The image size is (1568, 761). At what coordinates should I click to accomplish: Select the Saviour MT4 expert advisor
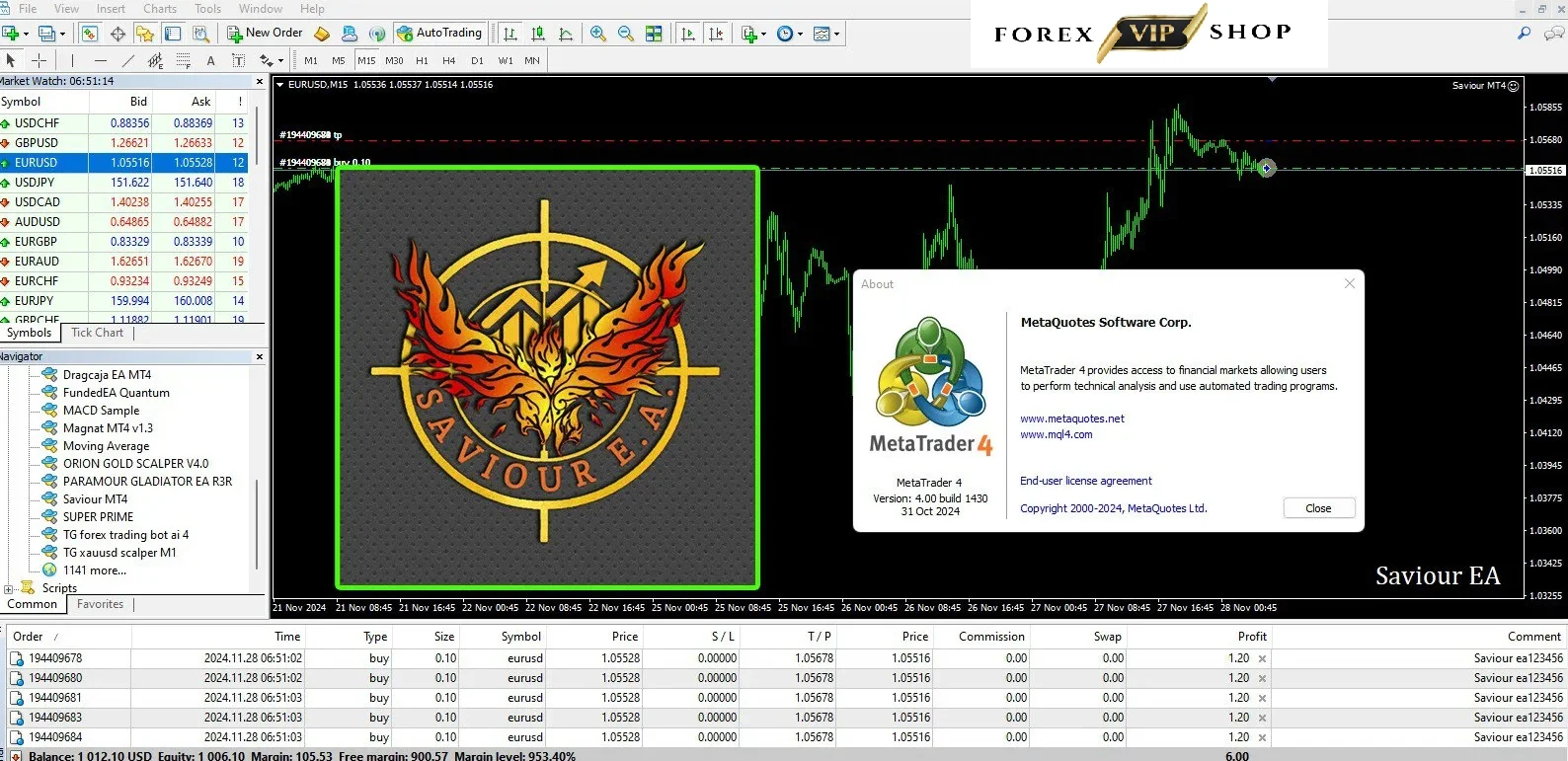pyautogui.click(x=95, y=499)
